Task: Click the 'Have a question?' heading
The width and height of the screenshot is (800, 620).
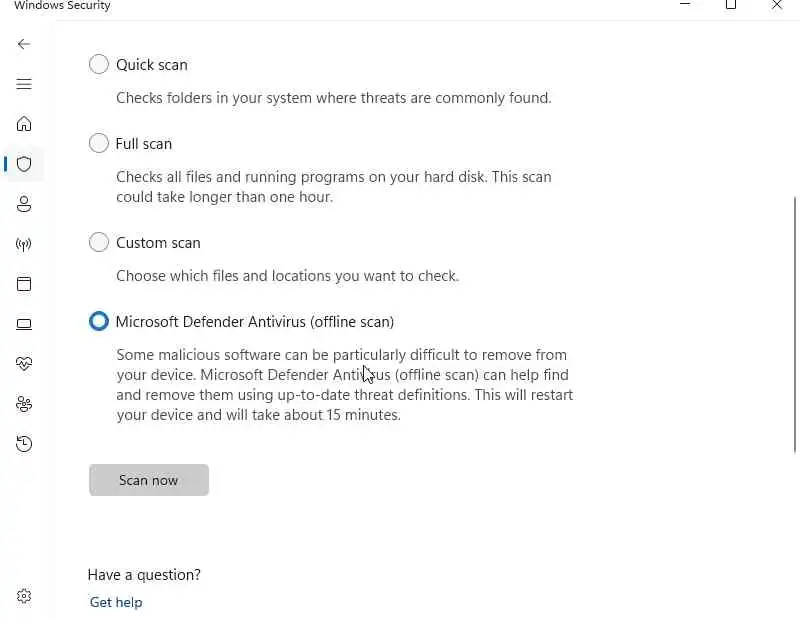Action: coord(144,575)
